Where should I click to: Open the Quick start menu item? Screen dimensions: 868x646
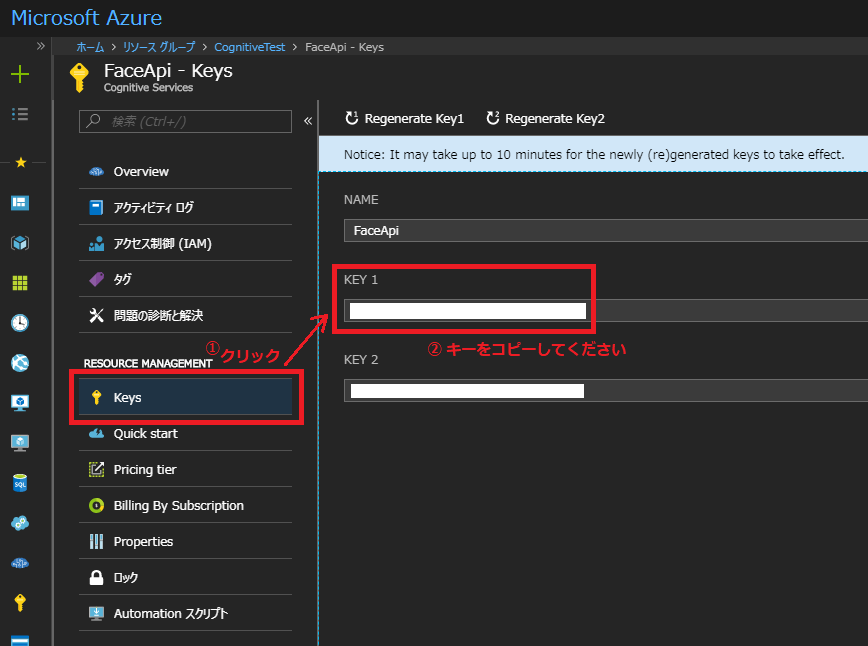(x=185, y=433)
